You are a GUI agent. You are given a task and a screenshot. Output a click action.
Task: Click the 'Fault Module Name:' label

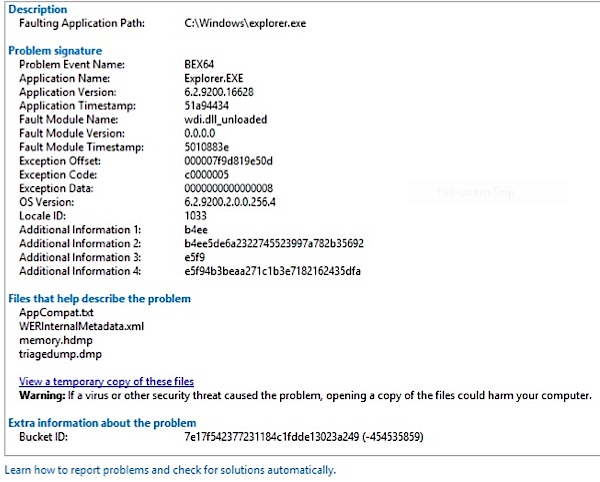pyautogui.click(x=68, y=119)
